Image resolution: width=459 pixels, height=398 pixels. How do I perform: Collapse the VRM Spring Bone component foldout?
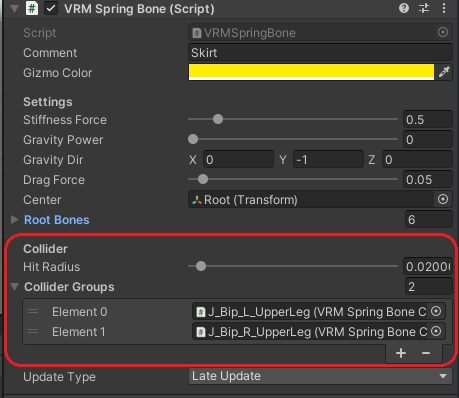[14, 8]
